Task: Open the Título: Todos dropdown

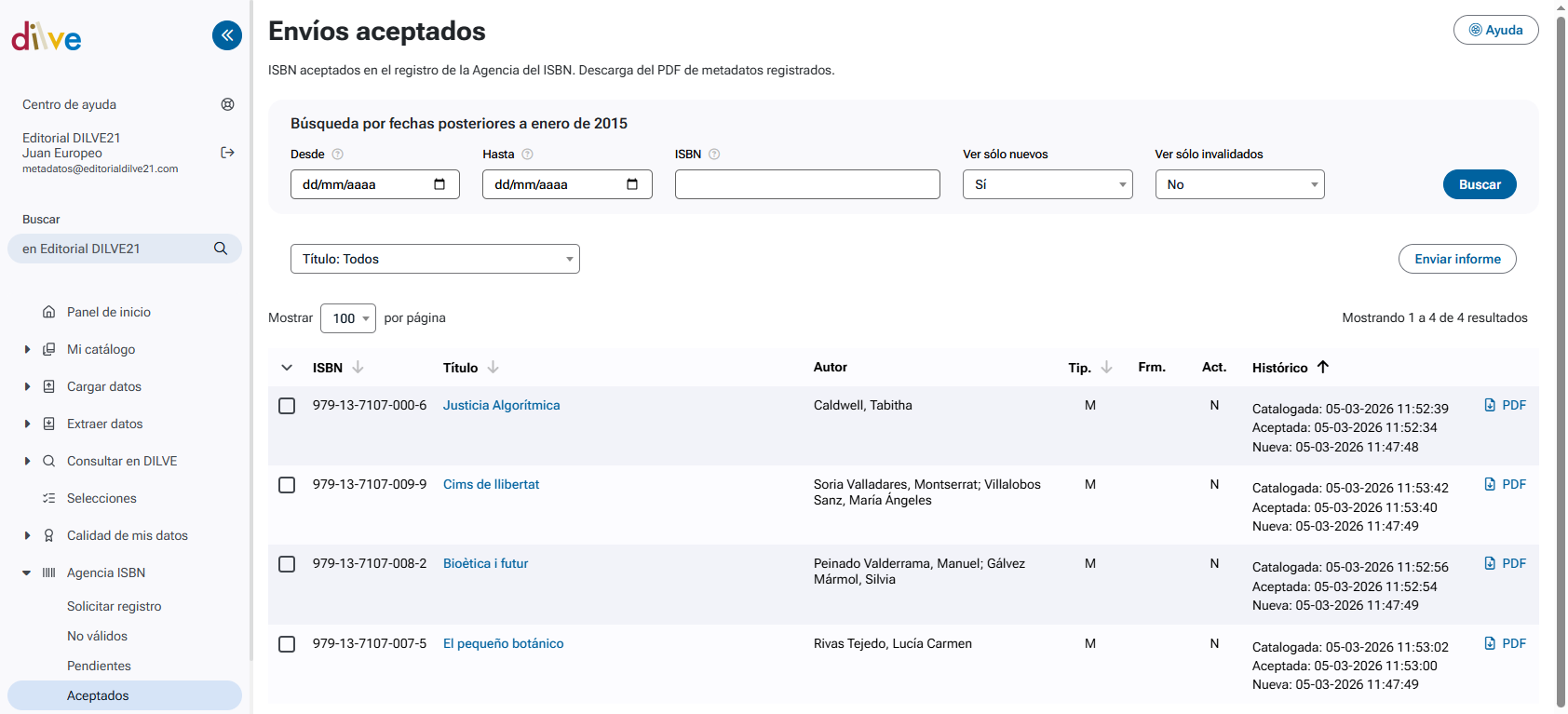Action: tap(435, 259)
